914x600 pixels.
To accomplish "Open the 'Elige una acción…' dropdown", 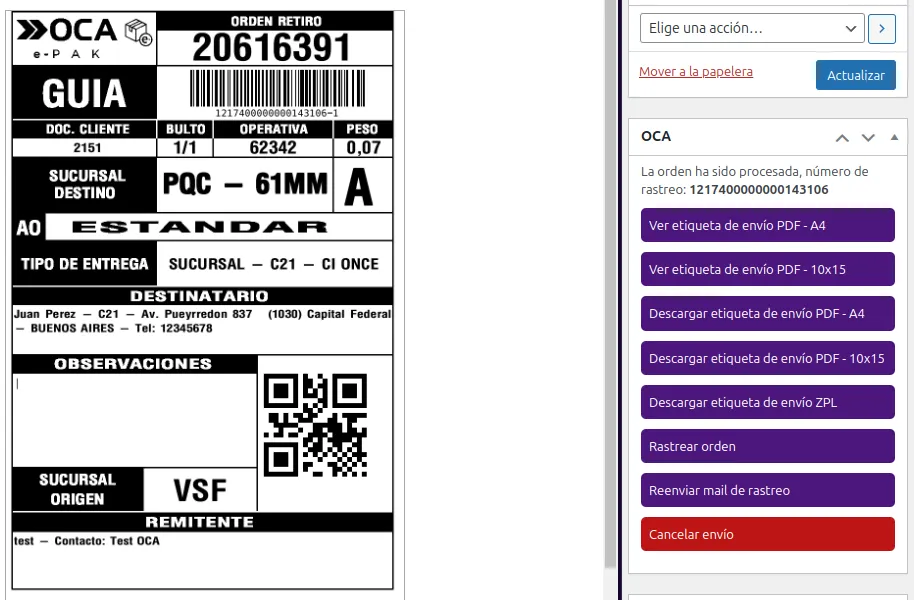I will pyautogui.click(x=752, y=28).
